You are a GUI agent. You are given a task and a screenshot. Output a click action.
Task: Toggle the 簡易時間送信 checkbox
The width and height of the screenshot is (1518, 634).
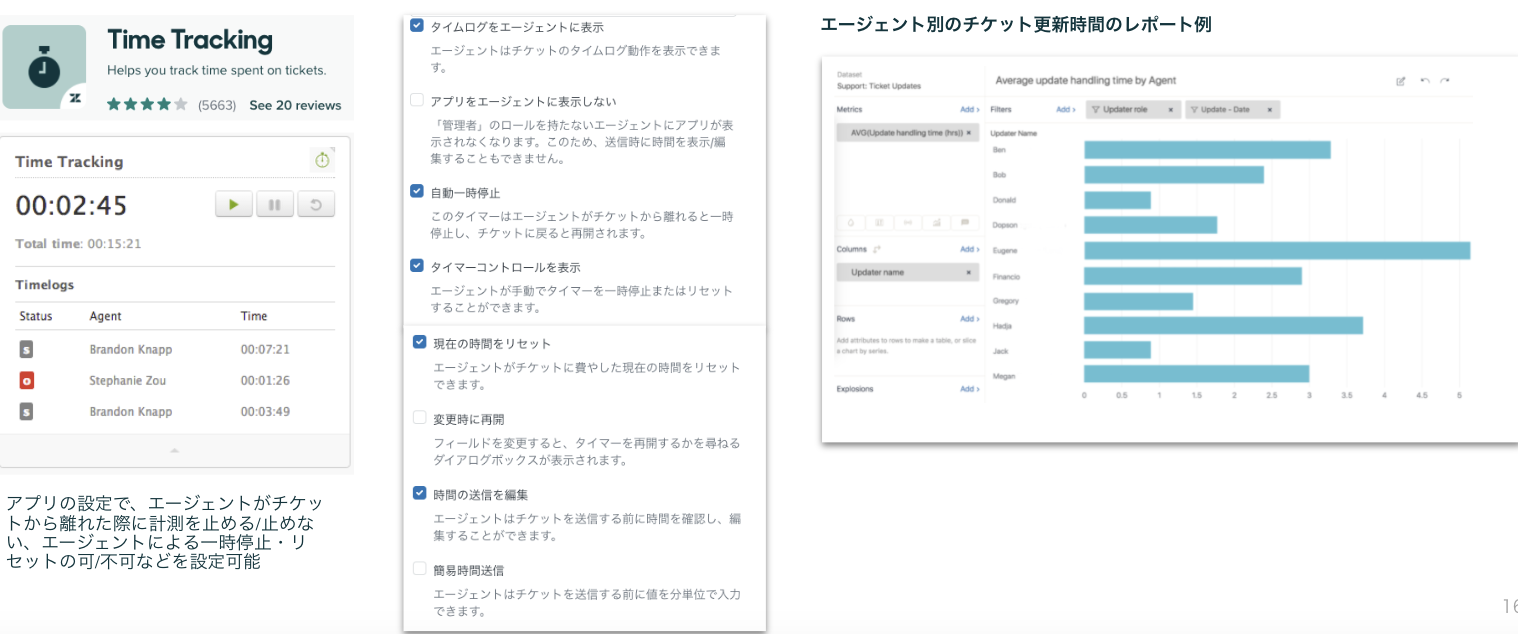[x=420, y=569]
